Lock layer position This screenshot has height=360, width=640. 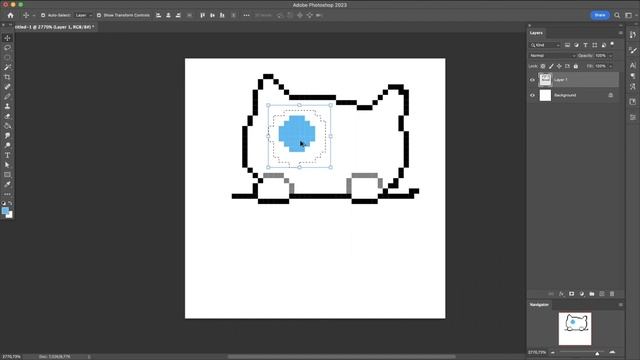(559, 66)
